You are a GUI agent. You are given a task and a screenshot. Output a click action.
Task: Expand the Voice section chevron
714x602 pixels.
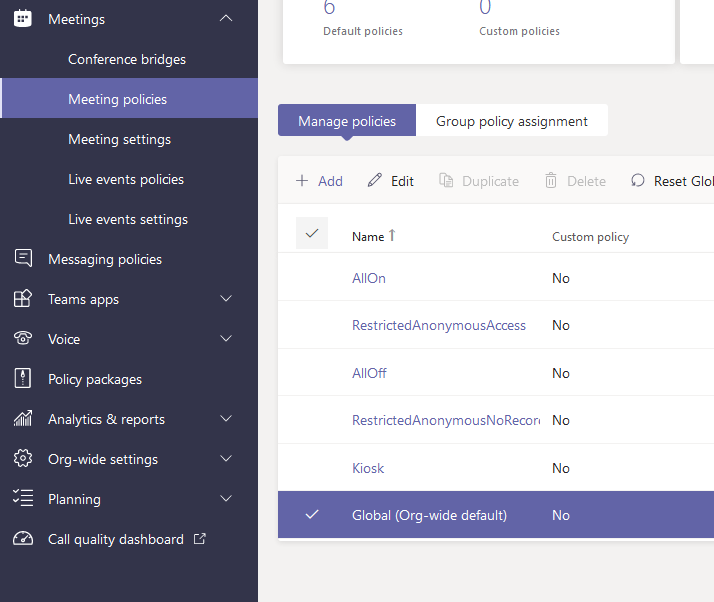[226, 338]
